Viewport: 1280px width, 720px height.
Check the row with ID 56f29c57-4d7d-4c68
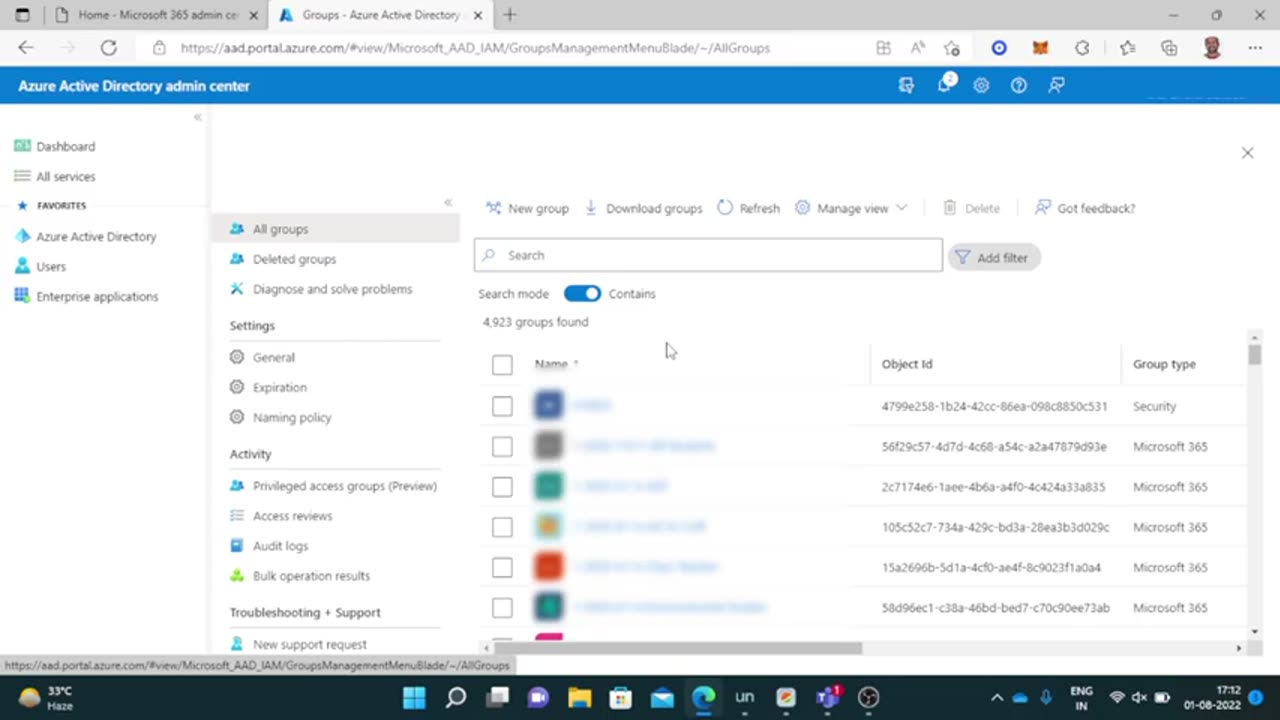502,446
